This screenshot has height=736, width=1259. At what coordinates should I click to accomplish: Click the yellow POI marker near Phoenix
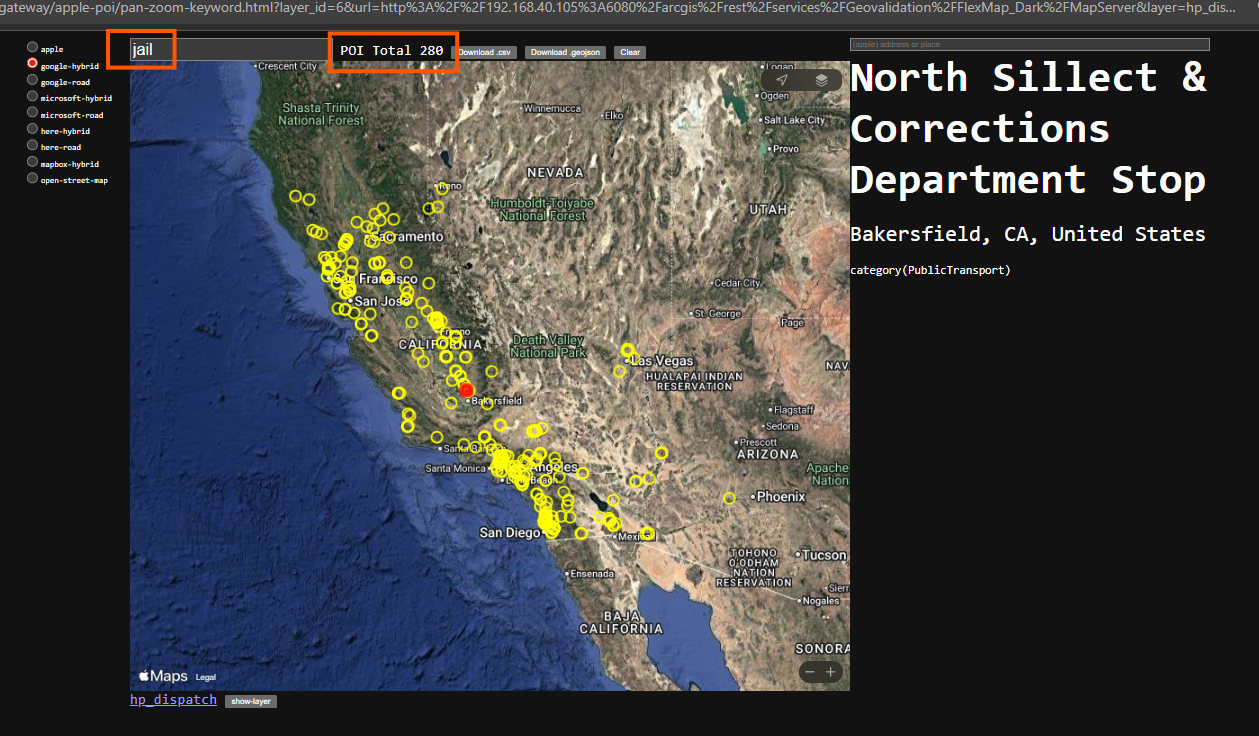[x=729, y=498]
